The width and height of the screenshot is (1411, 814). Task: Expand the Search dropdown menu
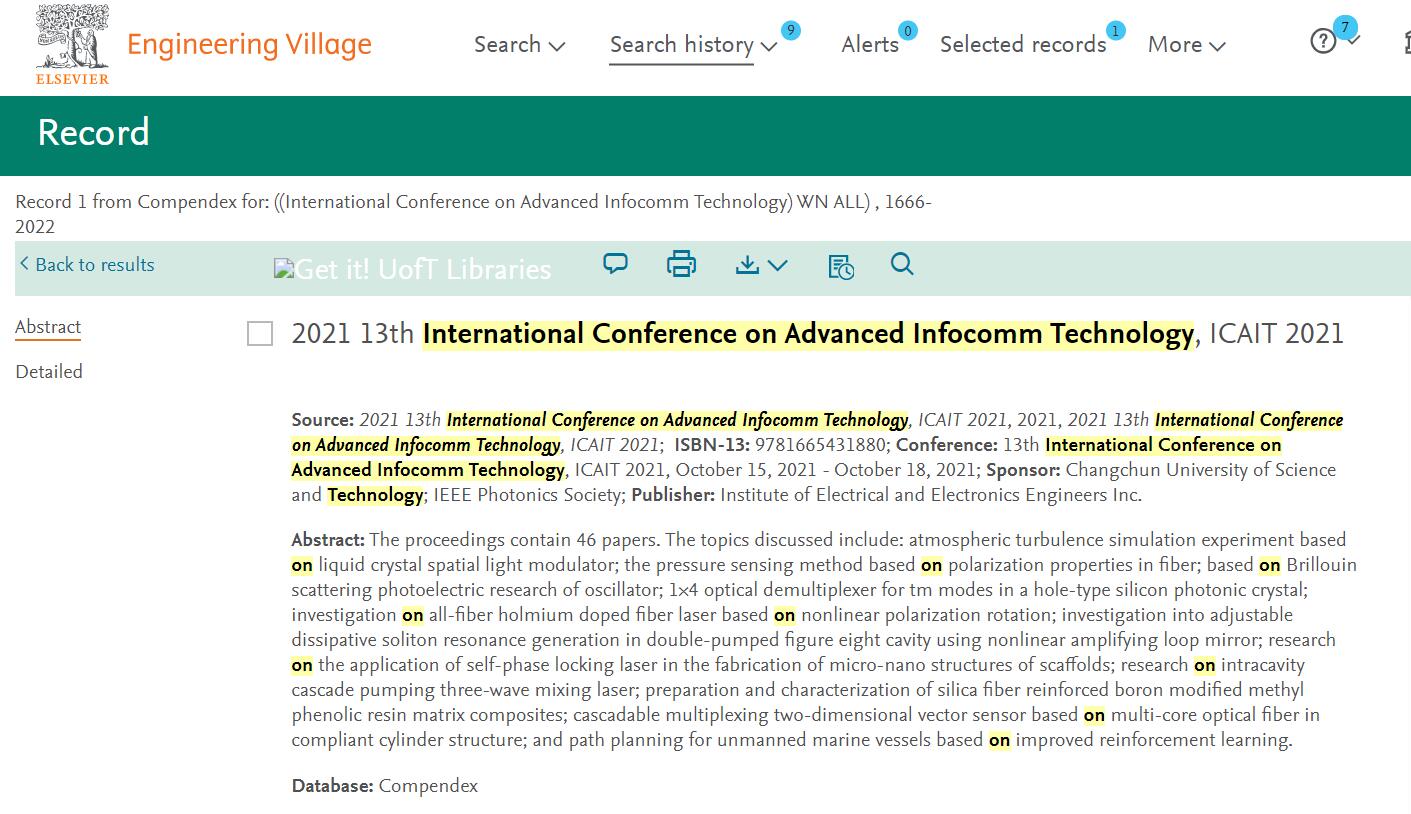519,45
